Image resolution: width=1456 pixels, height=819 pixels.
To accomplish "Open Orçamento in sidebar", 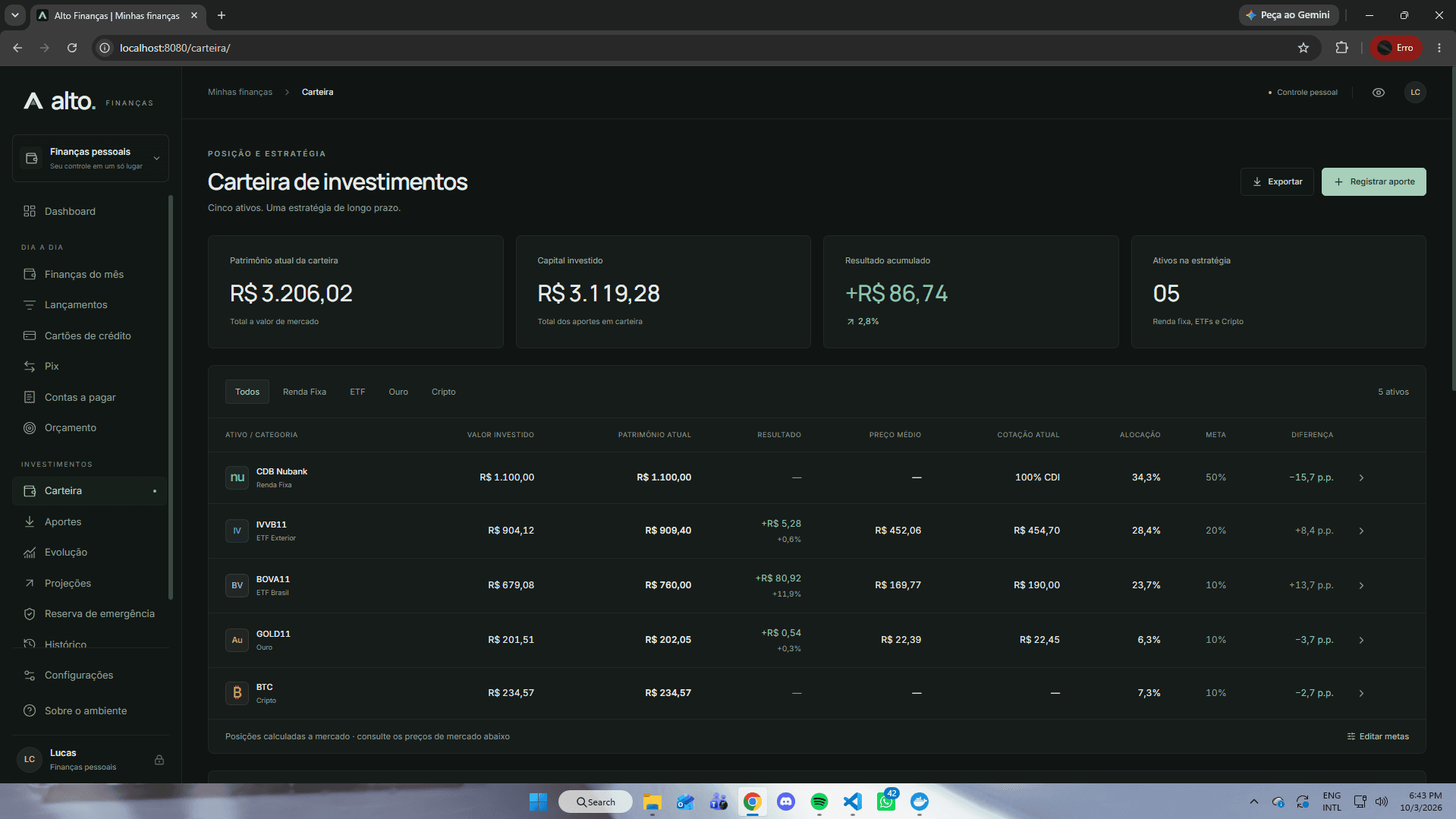I will 90,427.
